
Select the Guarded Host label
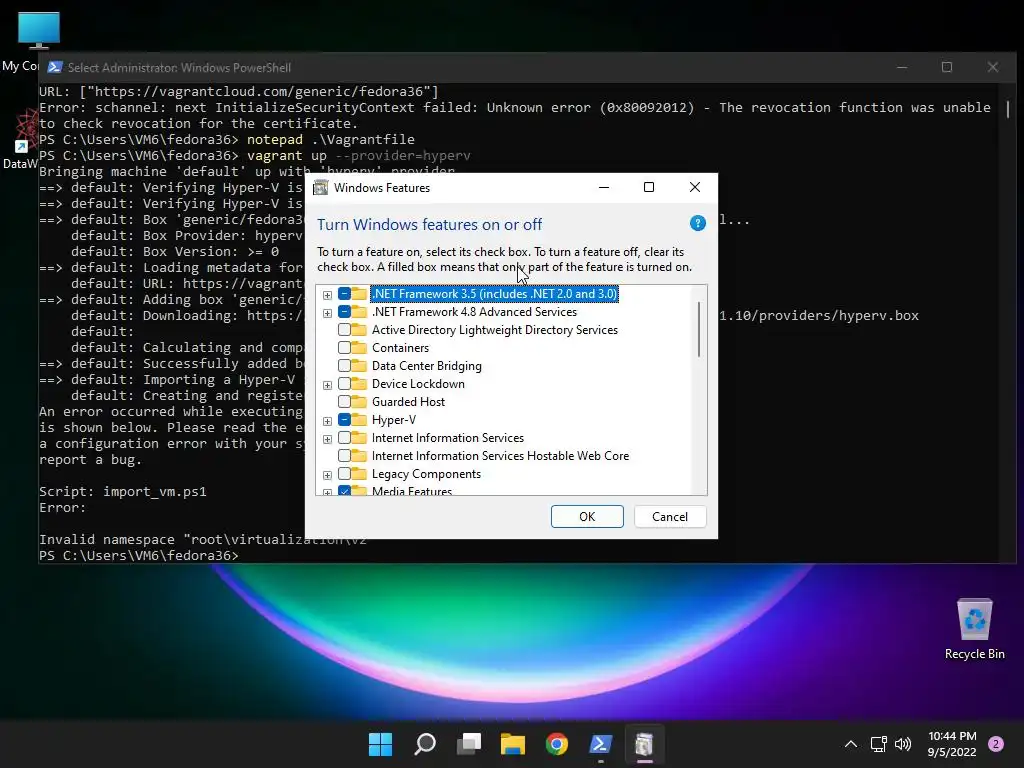(x=408, y=402)
